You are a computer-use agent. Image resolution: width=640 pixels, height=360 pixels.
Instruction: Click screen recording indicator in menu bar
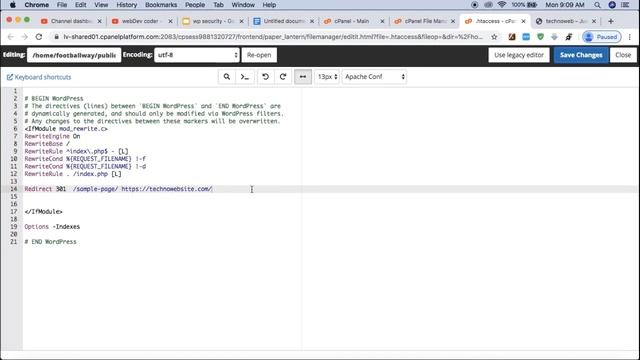[x=474, y=5]
